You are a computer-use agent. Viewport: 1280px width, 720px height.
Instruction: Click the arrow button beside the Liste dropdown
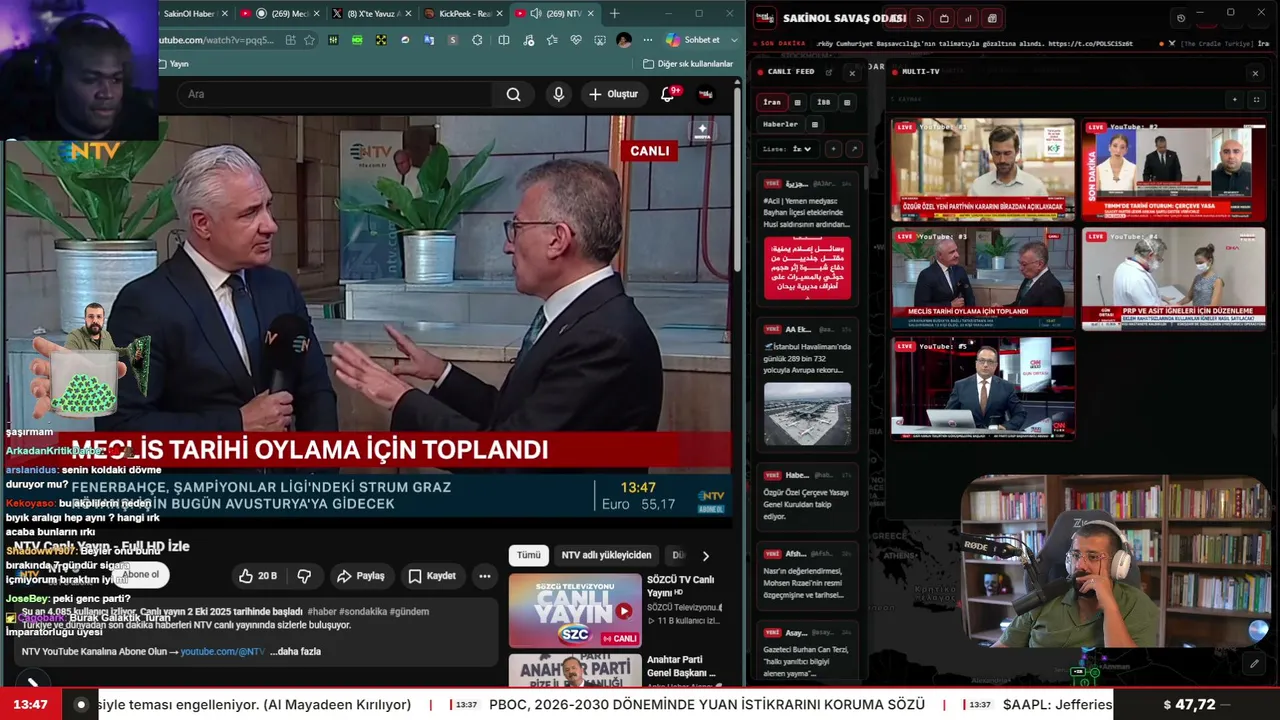coord(854,149)
